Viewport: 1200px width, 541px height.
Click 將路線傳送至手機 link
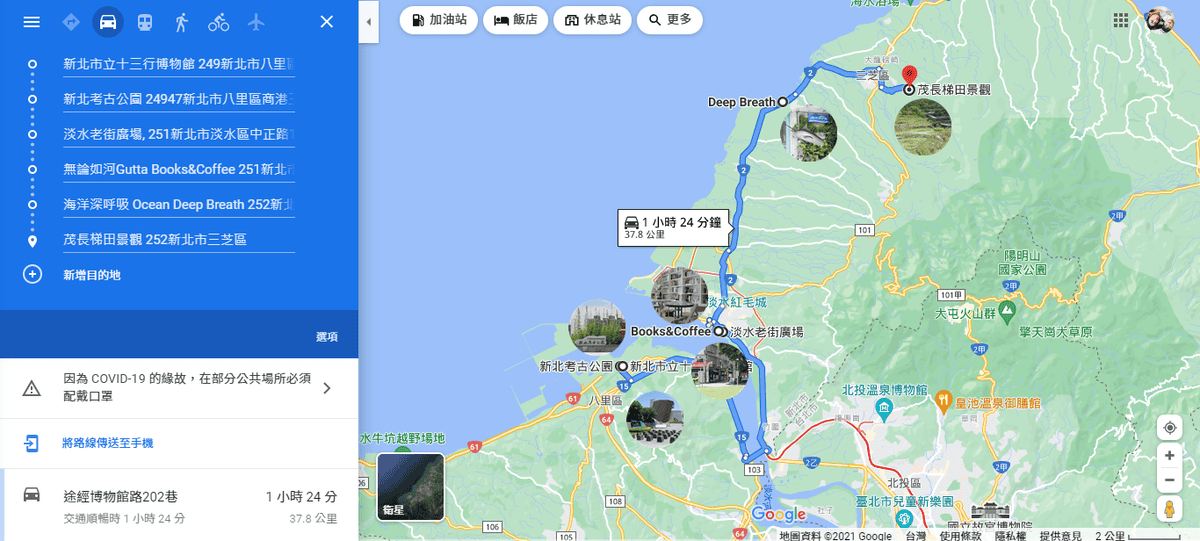click(107, 443)
